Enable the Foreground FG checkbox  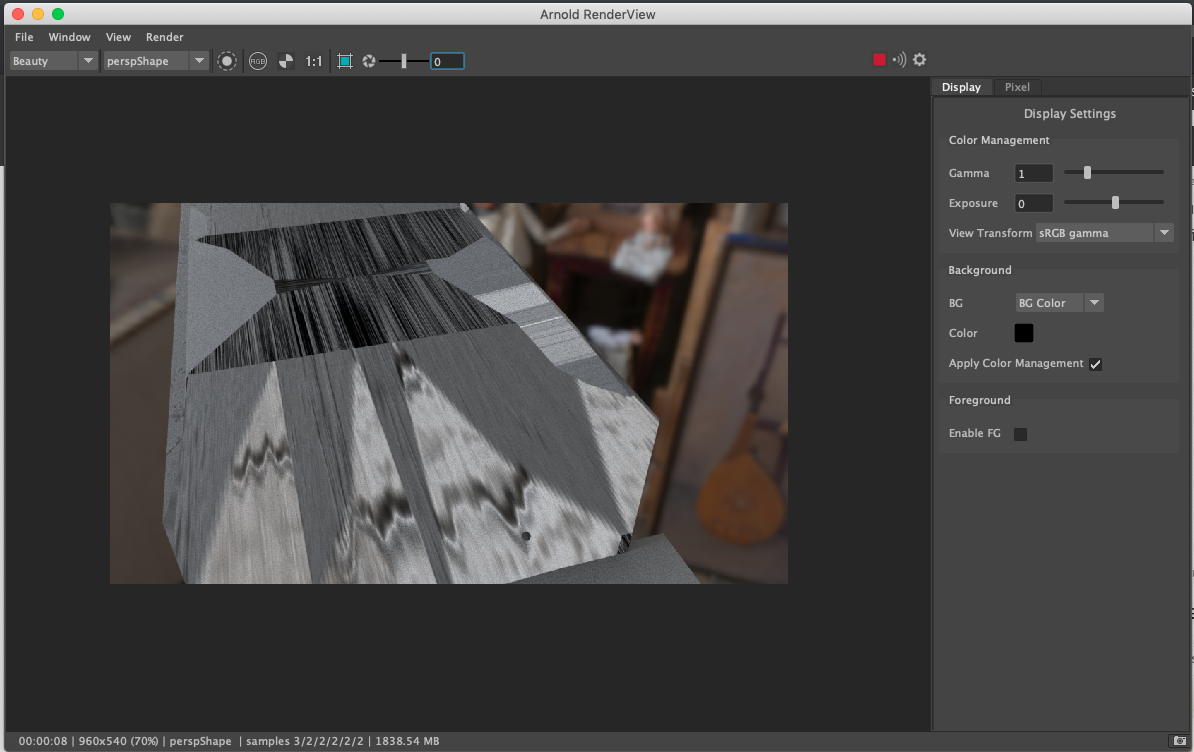[x=1019, y=433]
